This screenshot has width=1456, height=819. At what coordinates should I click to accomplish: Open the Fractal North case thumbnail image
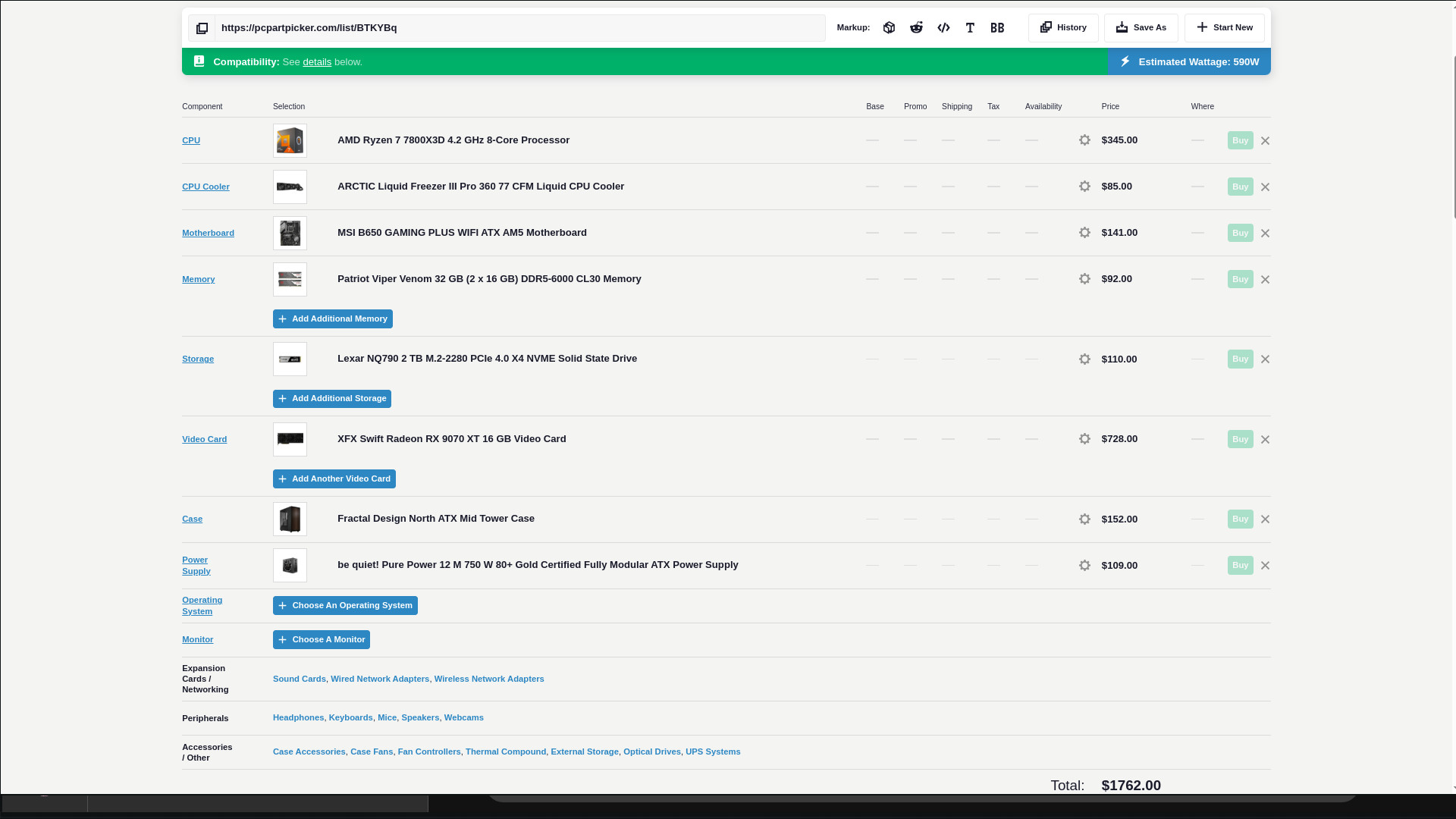pyautogui.click(x=290, y=519)
